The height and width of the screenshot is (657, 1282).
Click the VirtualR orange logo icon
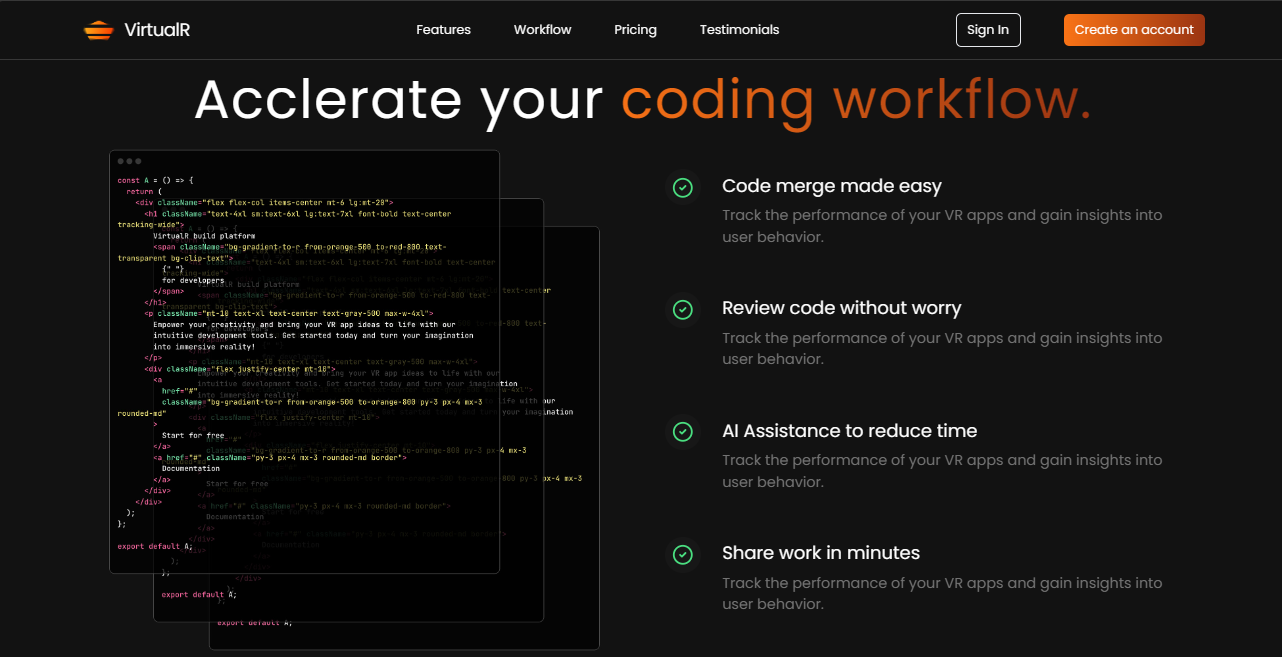pos(99,30)
